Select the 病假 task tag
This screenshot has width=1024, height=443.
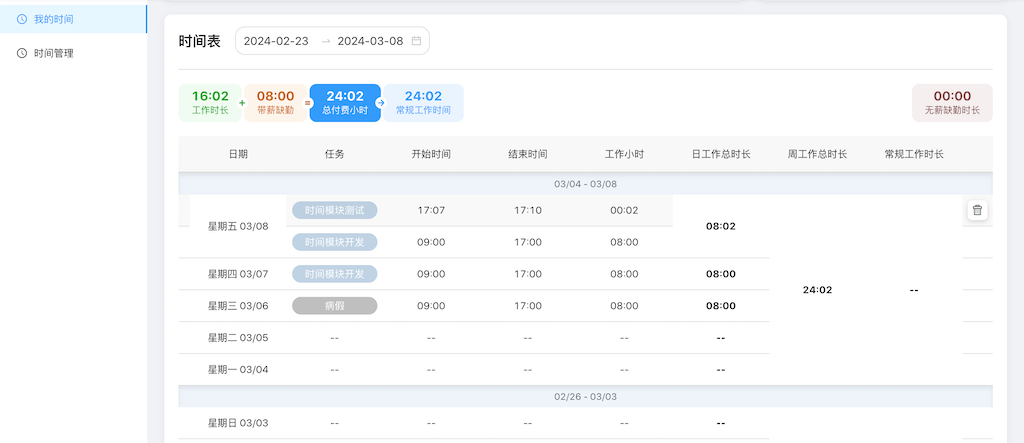coord(334,306)
